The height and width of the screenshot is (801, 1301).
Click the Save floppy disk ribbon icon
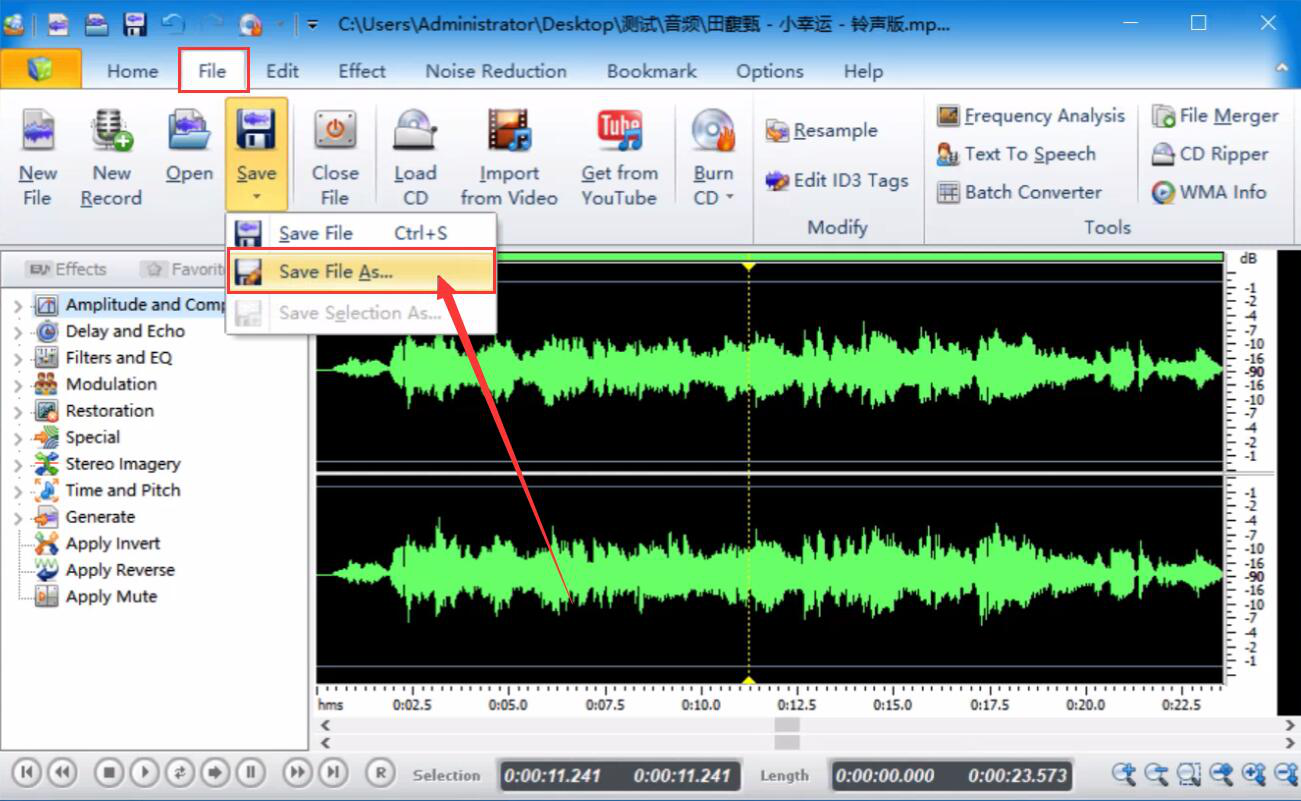coord(256,131)
